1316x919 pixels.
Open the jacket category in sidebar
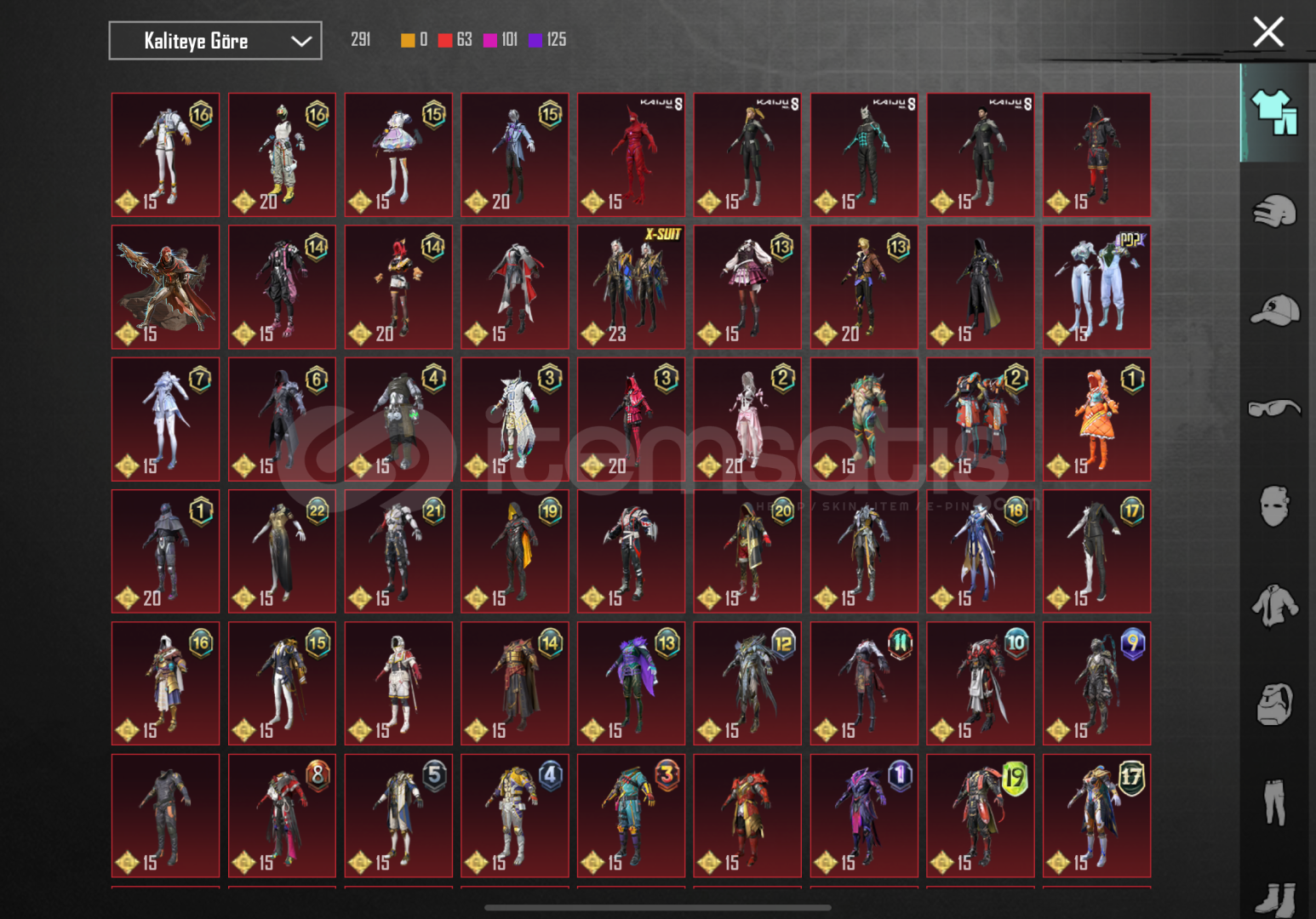tap(1274, 605)
